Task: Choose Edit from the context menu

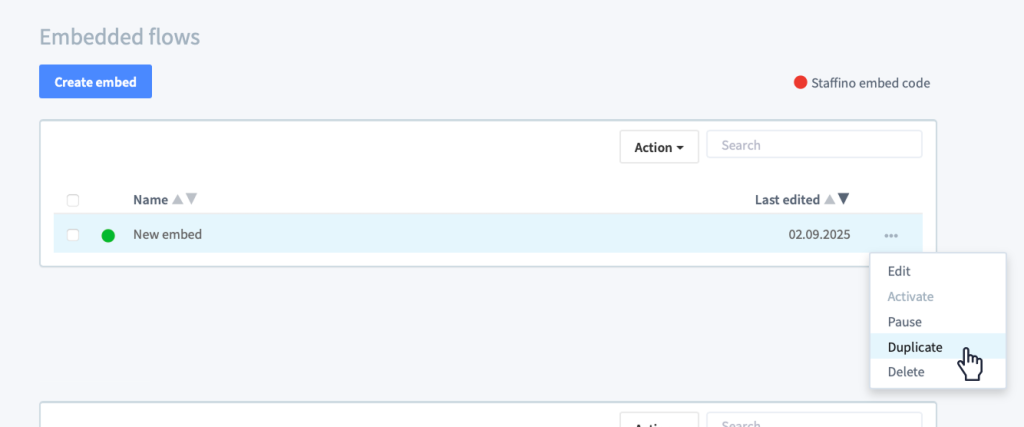Action: pyautogui.click(x=899, y=272)
